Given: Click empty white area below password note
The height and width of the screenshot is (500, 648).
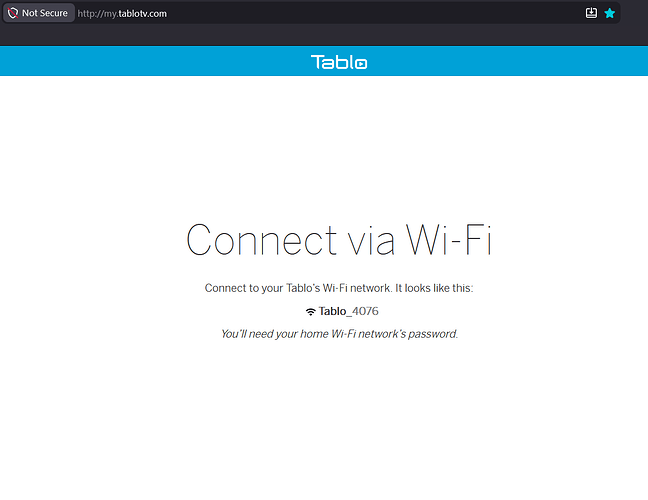Looking at the screenshot, I should coord(324,413).
